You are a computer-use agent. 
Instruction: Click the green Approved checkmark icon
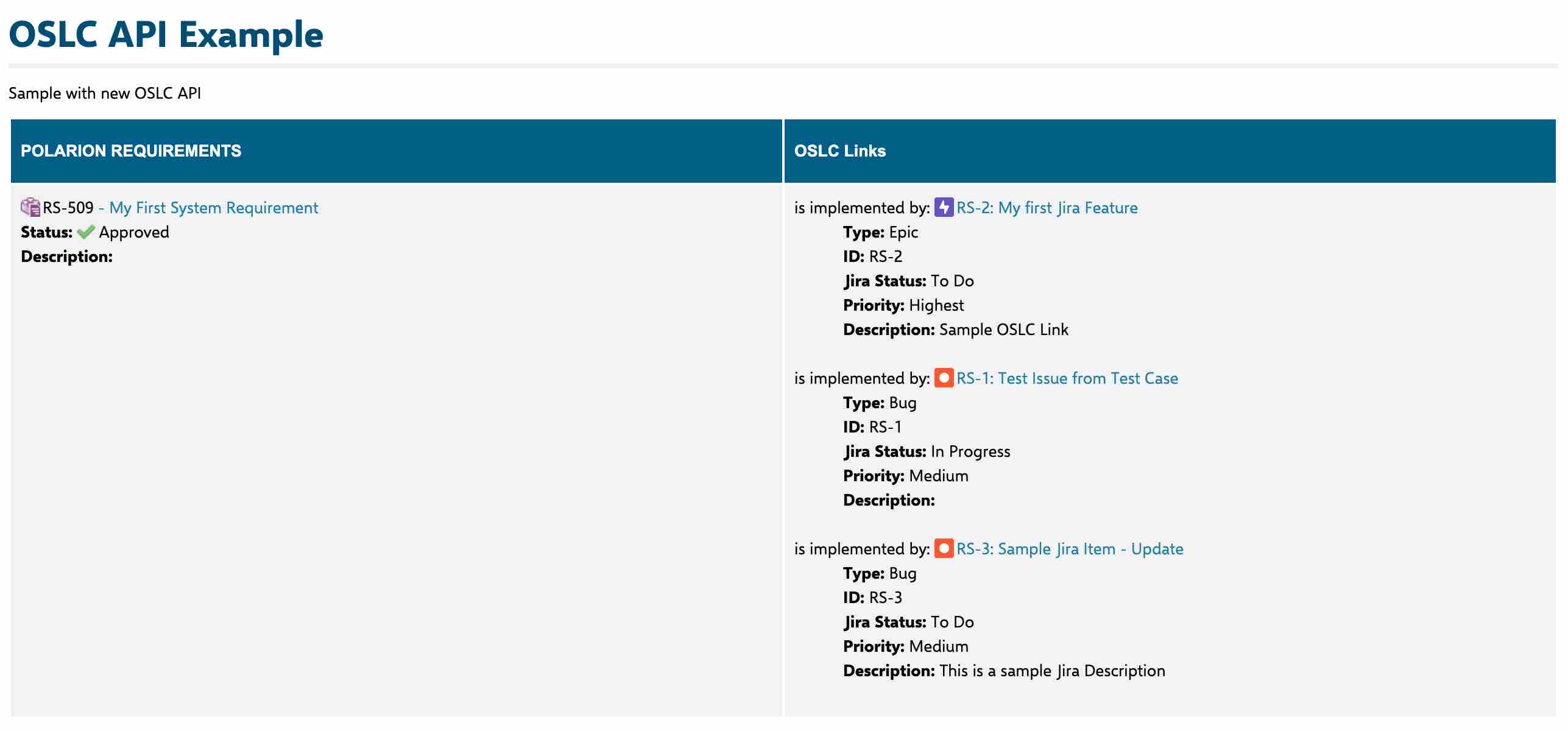pos(86,232)
